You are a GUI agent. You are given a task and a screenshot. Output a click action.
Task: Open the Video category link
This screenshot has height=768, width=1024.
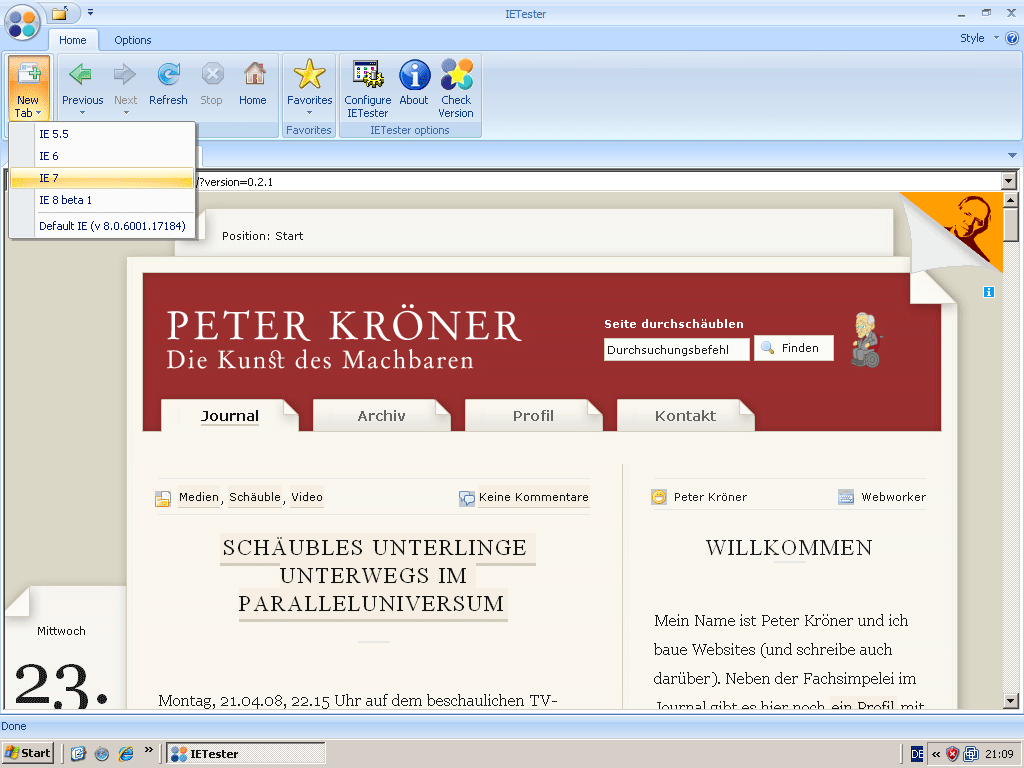pos(307,497)
